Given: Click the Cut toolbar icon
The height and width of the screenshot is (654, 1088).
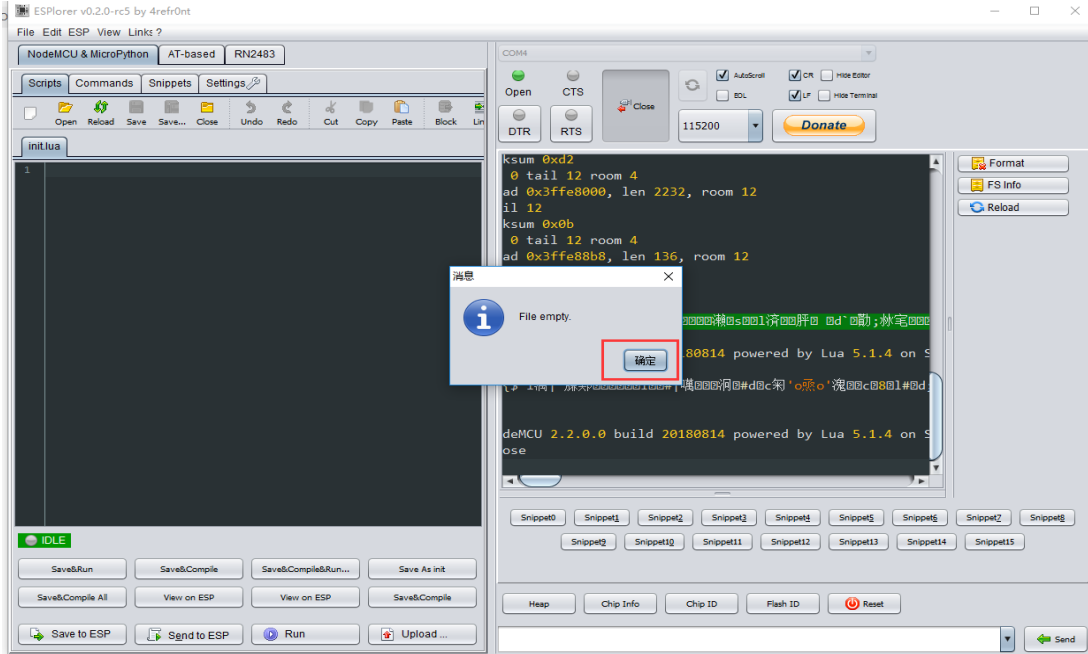Looking at the screenshot, I should coord(331,112).
